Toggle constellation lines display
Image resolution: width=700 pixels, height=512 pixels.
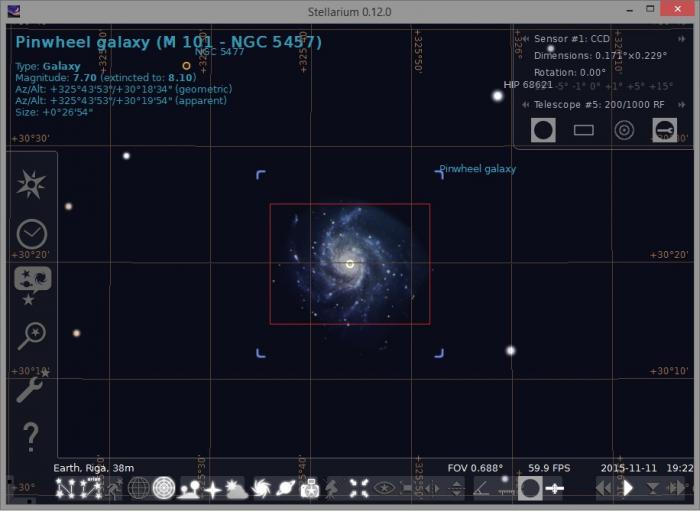(66, 488)
